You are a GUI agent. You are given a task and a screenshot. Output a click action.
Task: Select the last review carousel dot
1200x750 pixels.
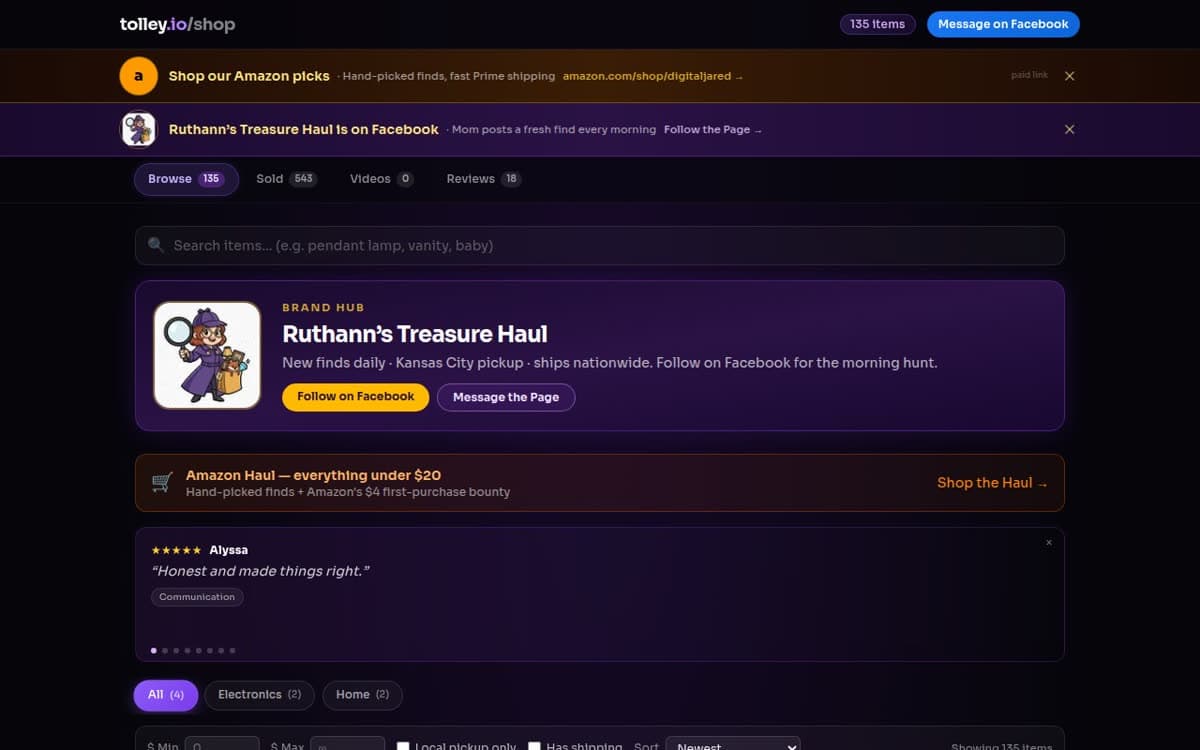coord(232,651)
